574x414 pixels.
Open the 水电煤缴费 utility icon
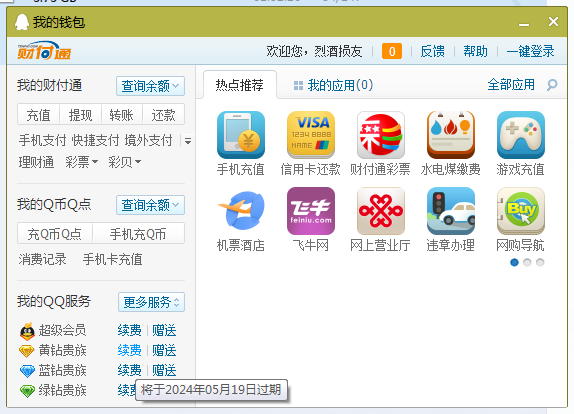451,135
